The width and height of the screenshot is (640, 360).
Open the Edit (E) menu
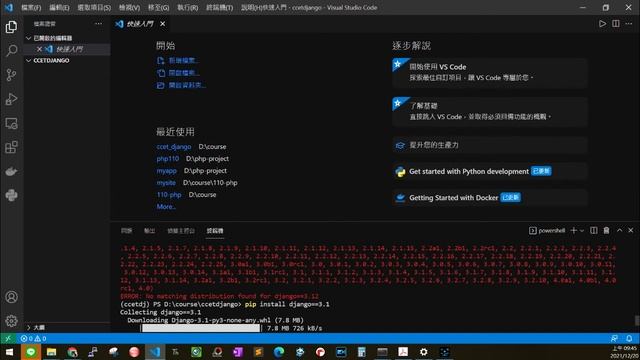[x=59, y=7]
